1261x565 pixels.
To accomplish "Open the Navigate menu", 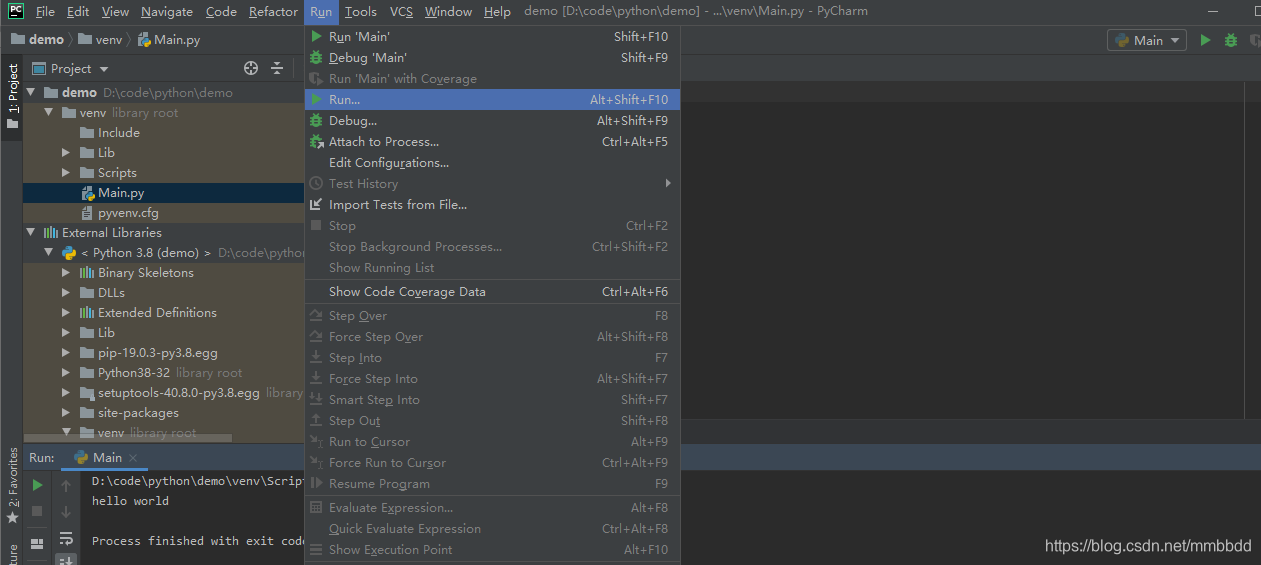I will coord(167,12).
